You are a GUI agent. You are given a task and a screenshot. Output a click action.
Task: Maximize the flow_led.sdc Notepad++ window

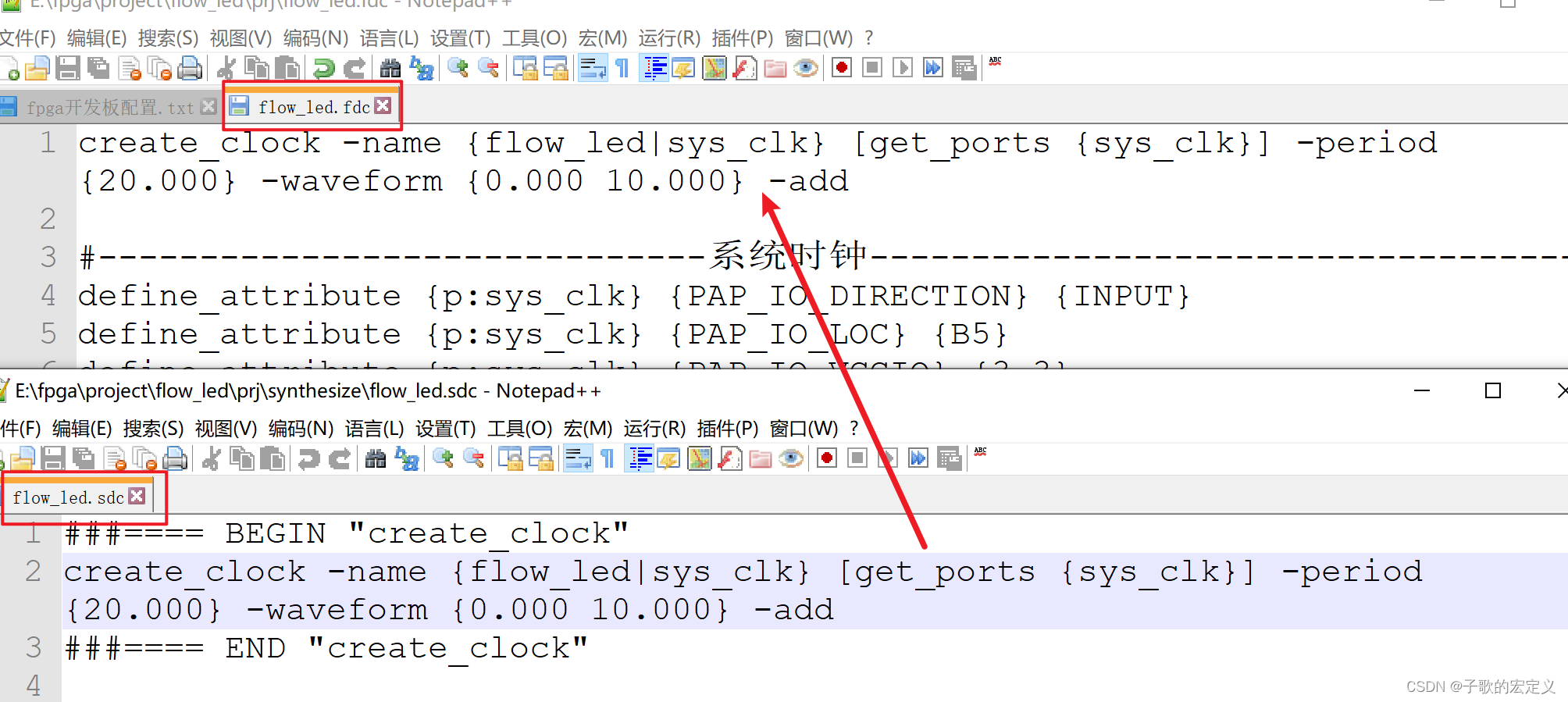coord(1493,390)
